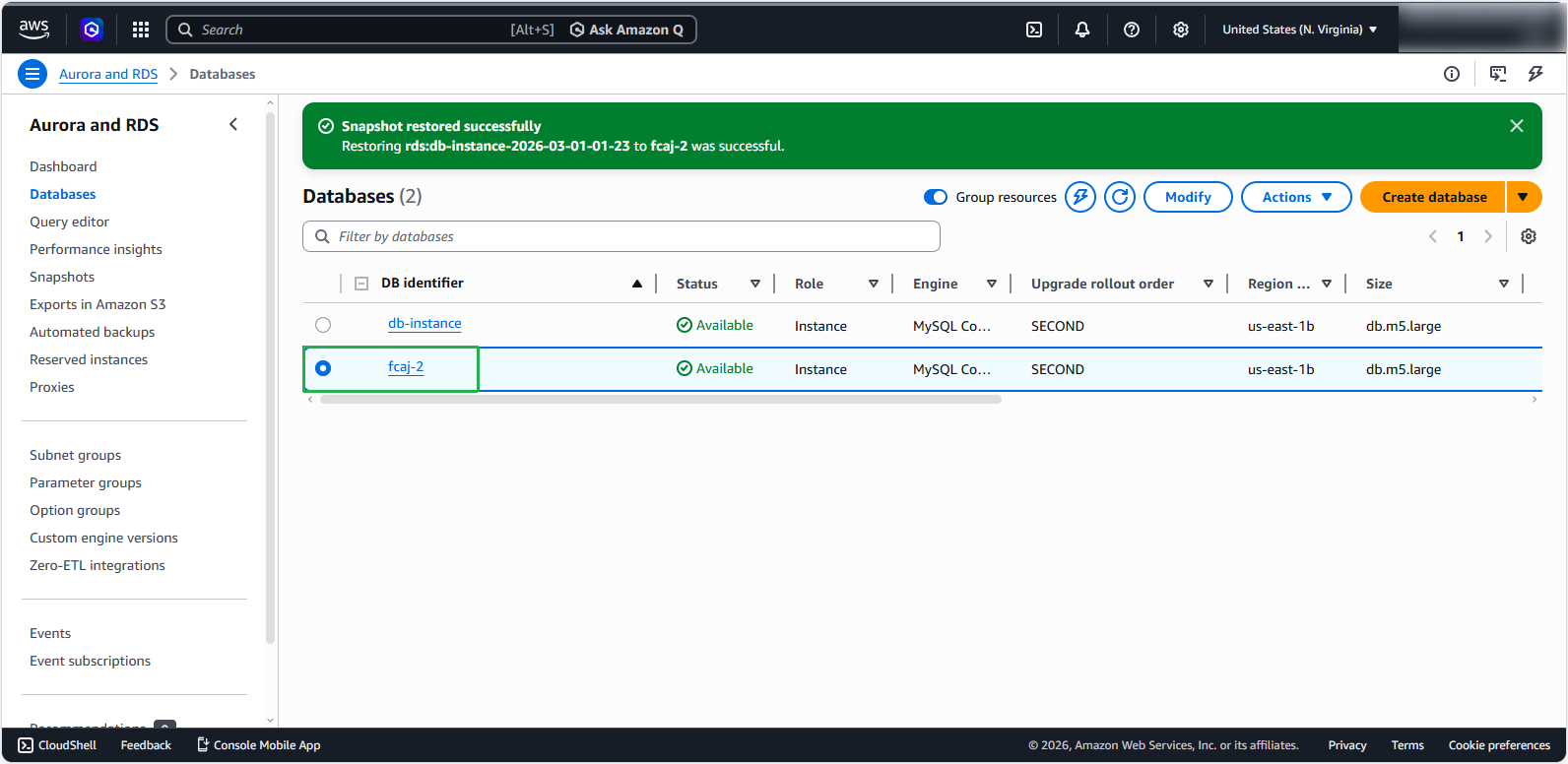Open Performance insights in the sidebar

(96, 249)
